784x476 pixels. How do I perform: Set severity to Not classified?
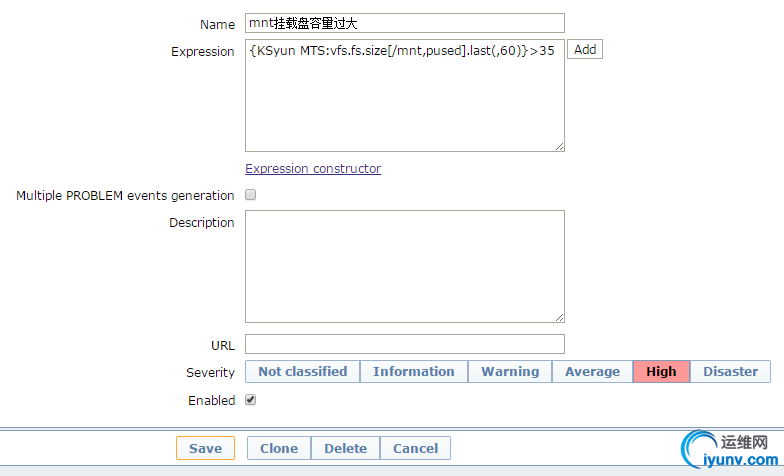(302, 372)
